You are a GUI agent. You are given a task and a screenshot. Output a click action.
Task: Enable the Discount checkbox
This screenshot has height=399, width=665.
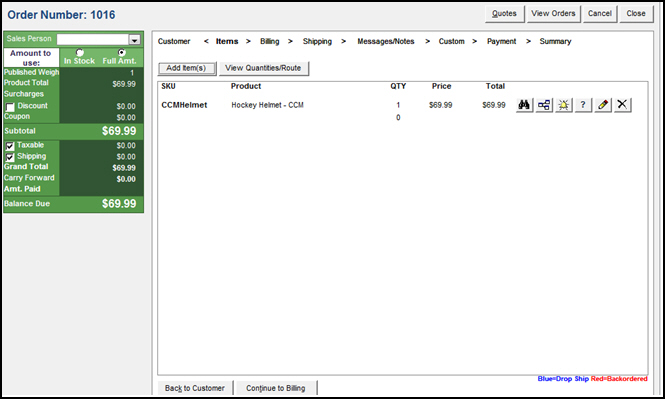pyautogui.click(x=10, y=107)
